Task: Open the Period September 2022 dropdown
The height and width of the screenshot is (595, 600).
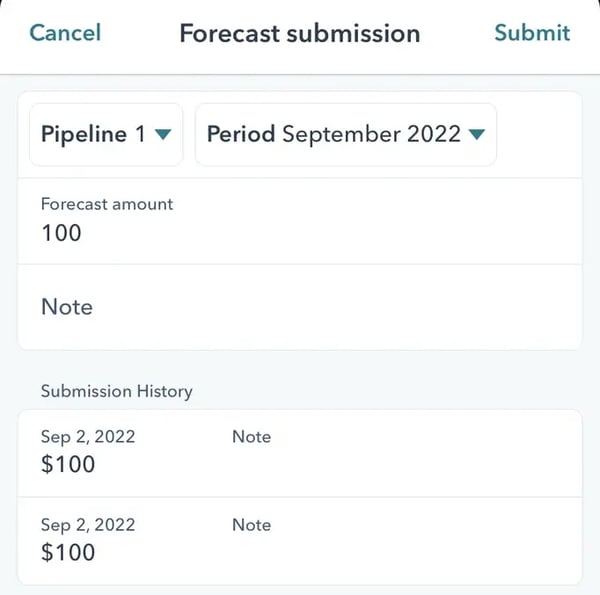Action: point(345,134)
